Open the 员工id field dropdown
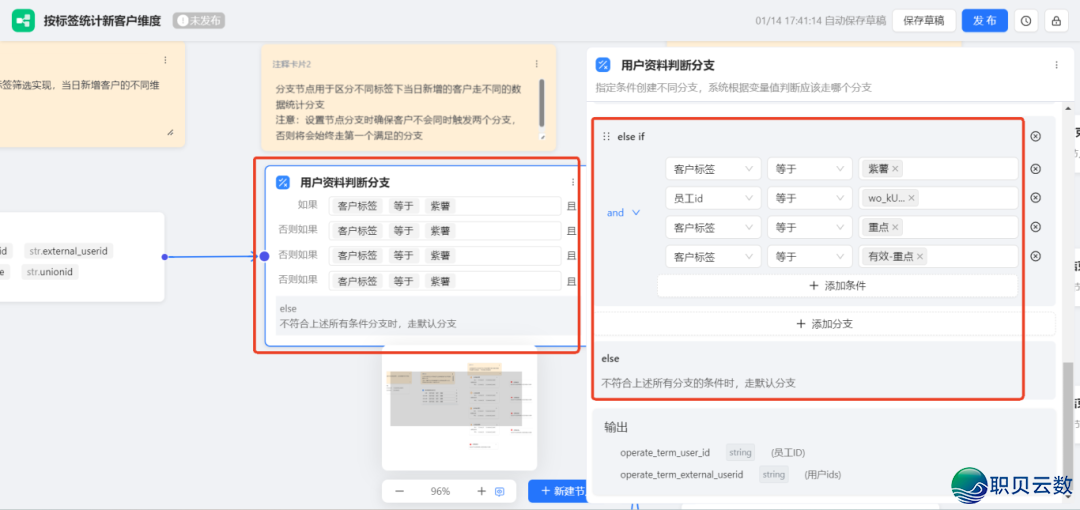 click(712, 198)
